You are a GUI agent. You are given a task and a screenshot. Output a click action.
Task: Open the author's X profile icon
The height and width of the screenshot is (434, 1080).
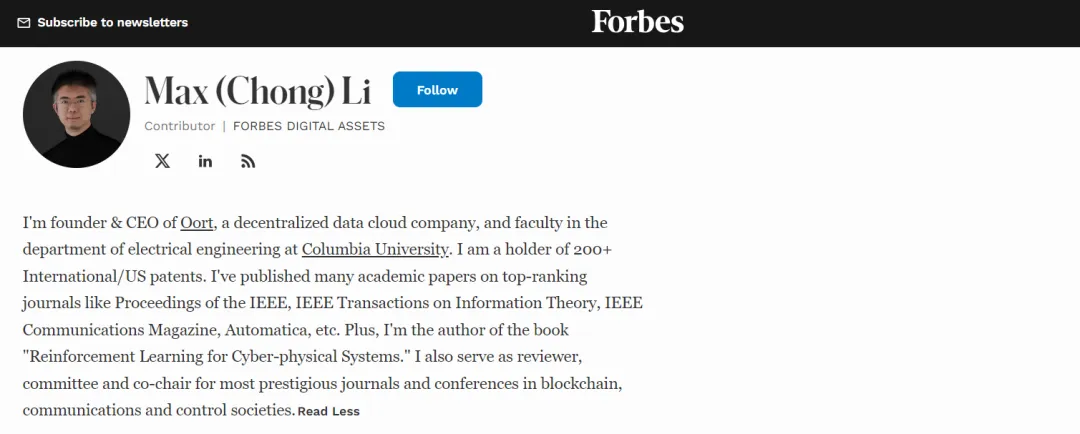(162, 161)
